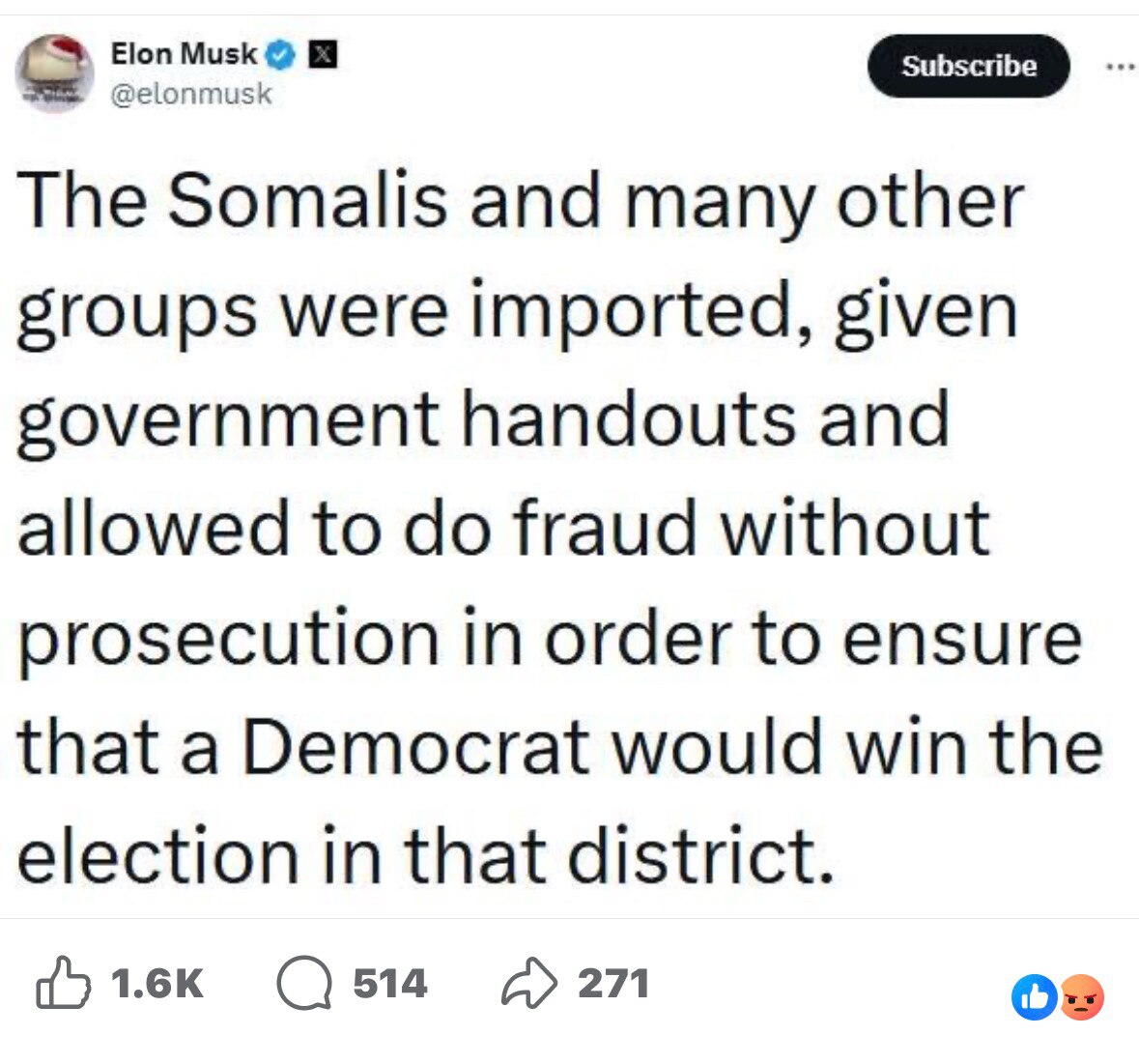
Task: Click the blue like reaction emoji
Action: [x=1034, y=997]
